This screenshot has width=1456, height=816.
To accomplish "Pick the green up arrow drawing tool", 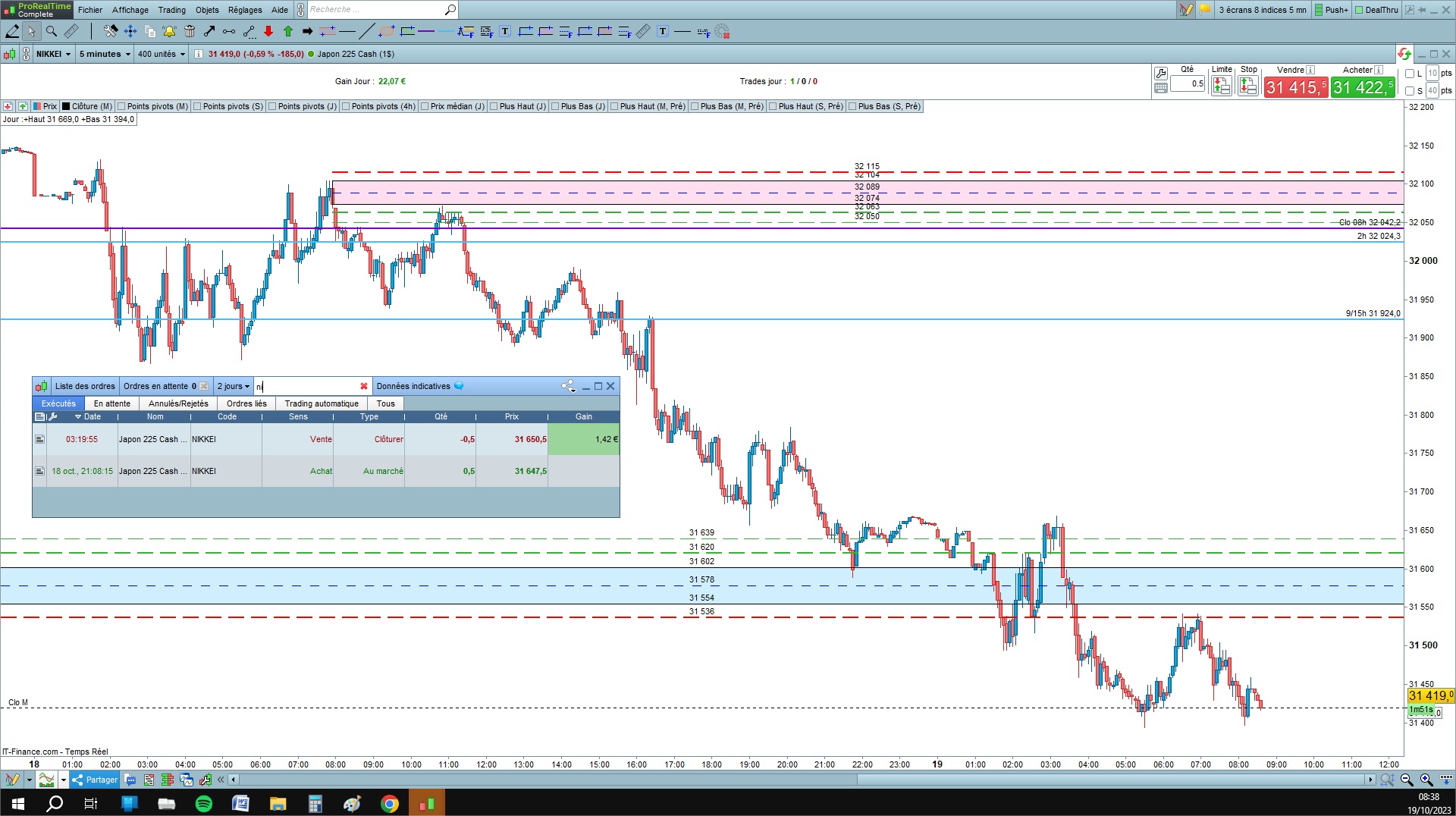I will pyautogui.click(x=288, y=31).
